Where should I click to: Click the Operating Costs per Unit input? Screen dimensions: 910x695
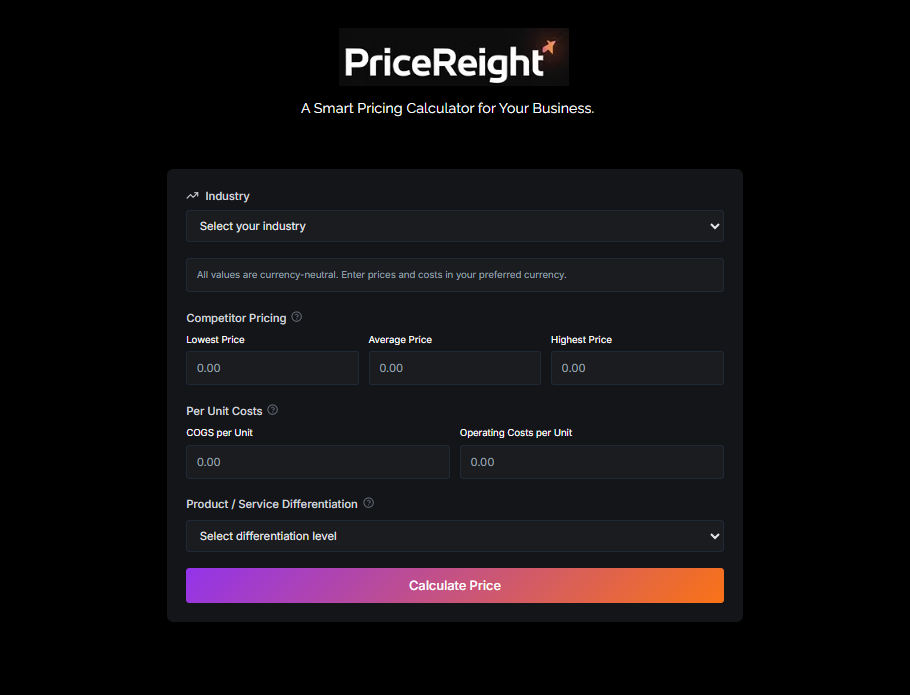coord(591,462)
